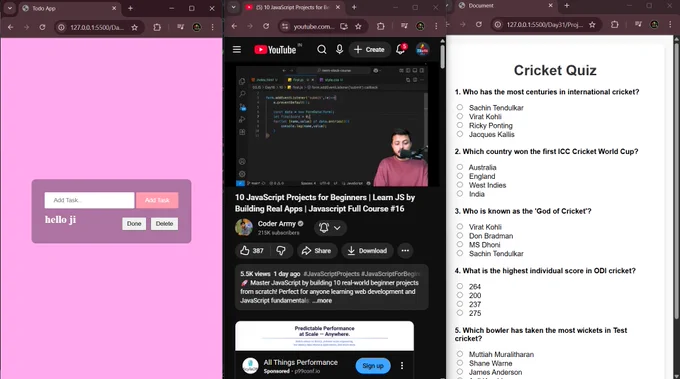Screen dimensions: 680x379
Task: Open extensions icon in Todo App window
Action: [157, 27]
